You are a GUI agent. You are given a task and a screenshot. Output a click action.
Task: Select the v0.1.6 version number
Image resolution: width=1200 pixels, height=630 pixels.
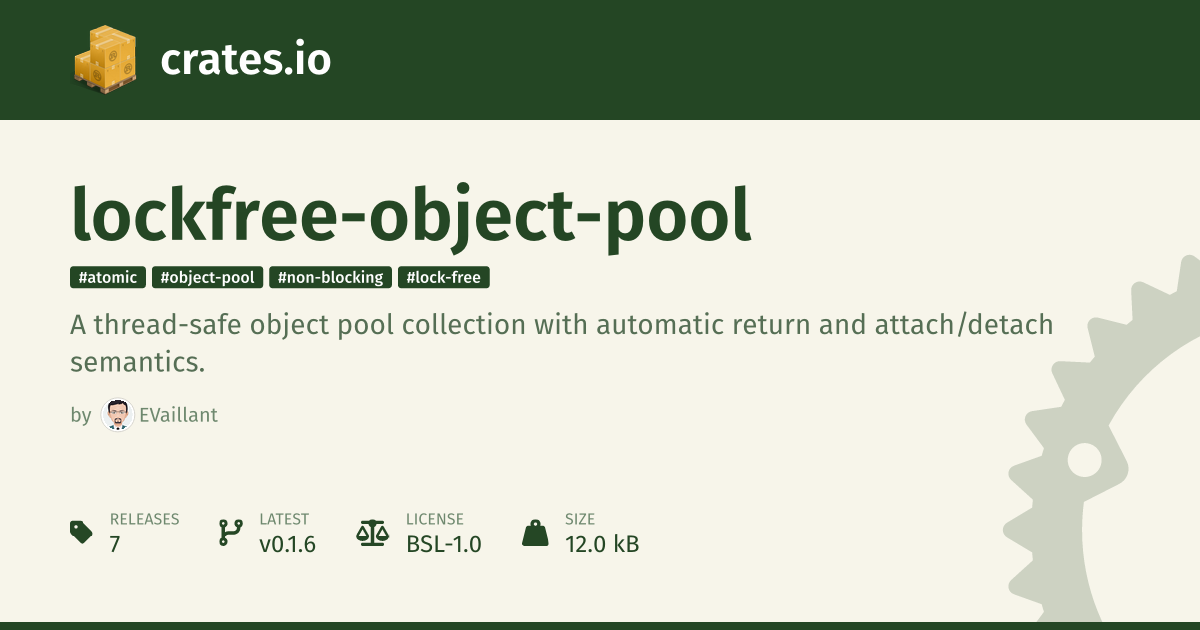(287, 545)
